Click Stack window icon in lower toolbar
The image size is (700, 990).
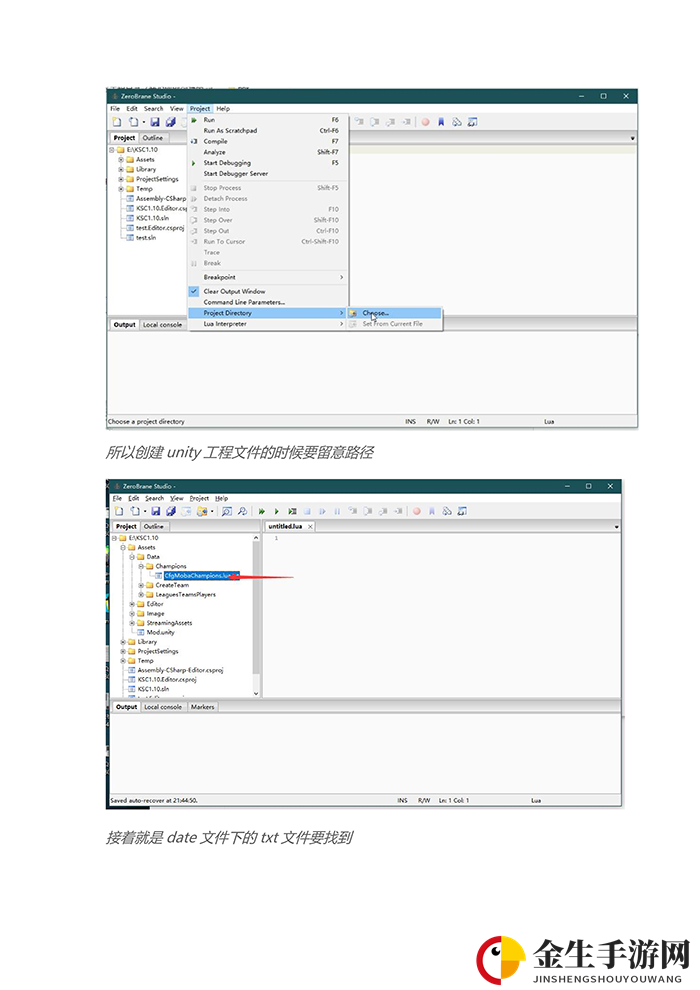[x=447, y=511]
